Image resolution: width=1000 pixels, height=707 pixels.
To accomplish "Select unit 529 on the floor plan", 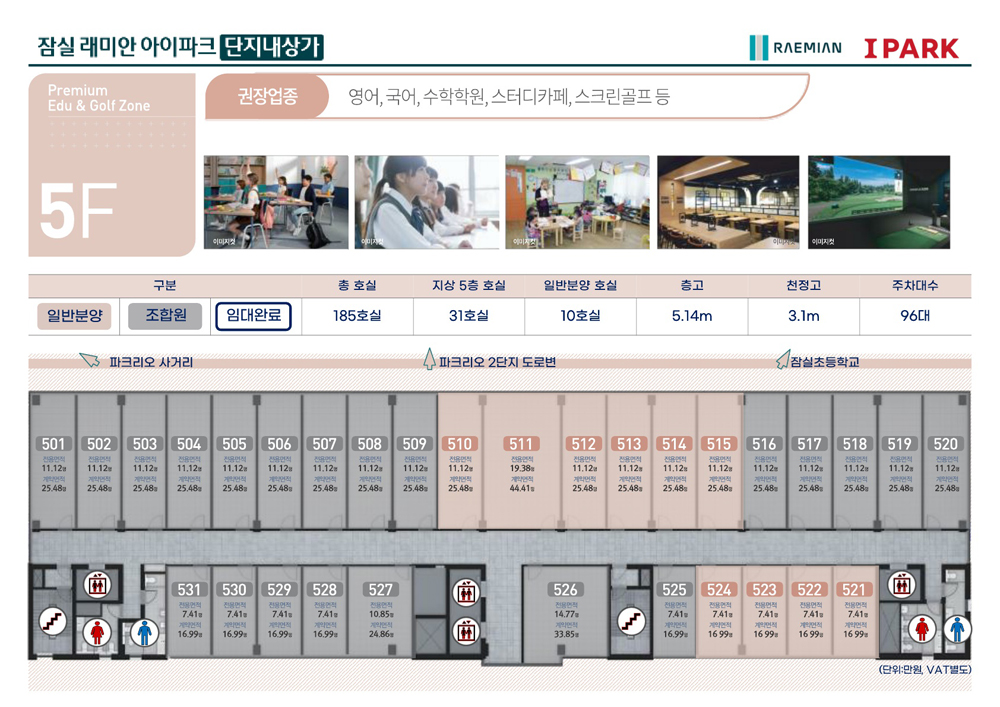I will pos(279,612).
